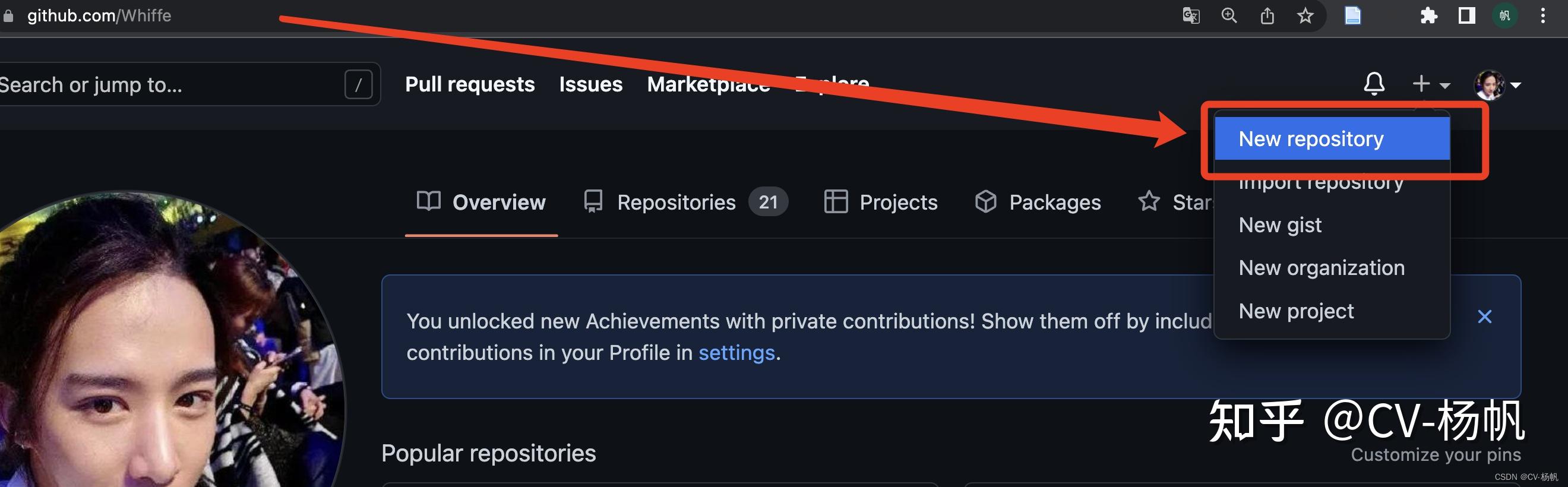Select New organization option
The width and height of the screenshot is (1568, 487).
coord(1322,268)
